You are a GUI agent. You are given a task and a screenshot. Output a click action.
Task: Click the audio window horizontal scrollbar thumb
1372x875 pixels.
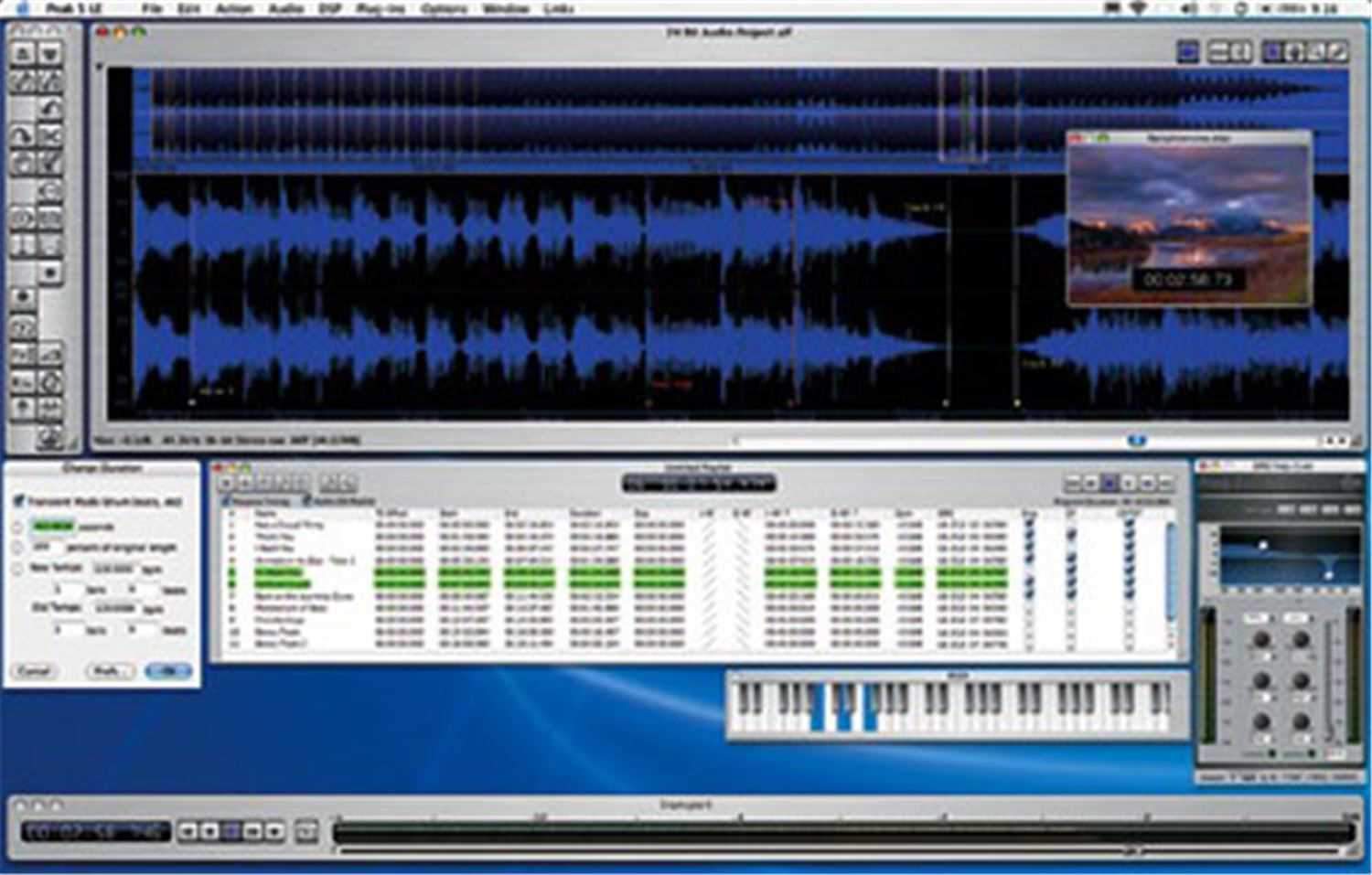click(x=1136, y=441)
